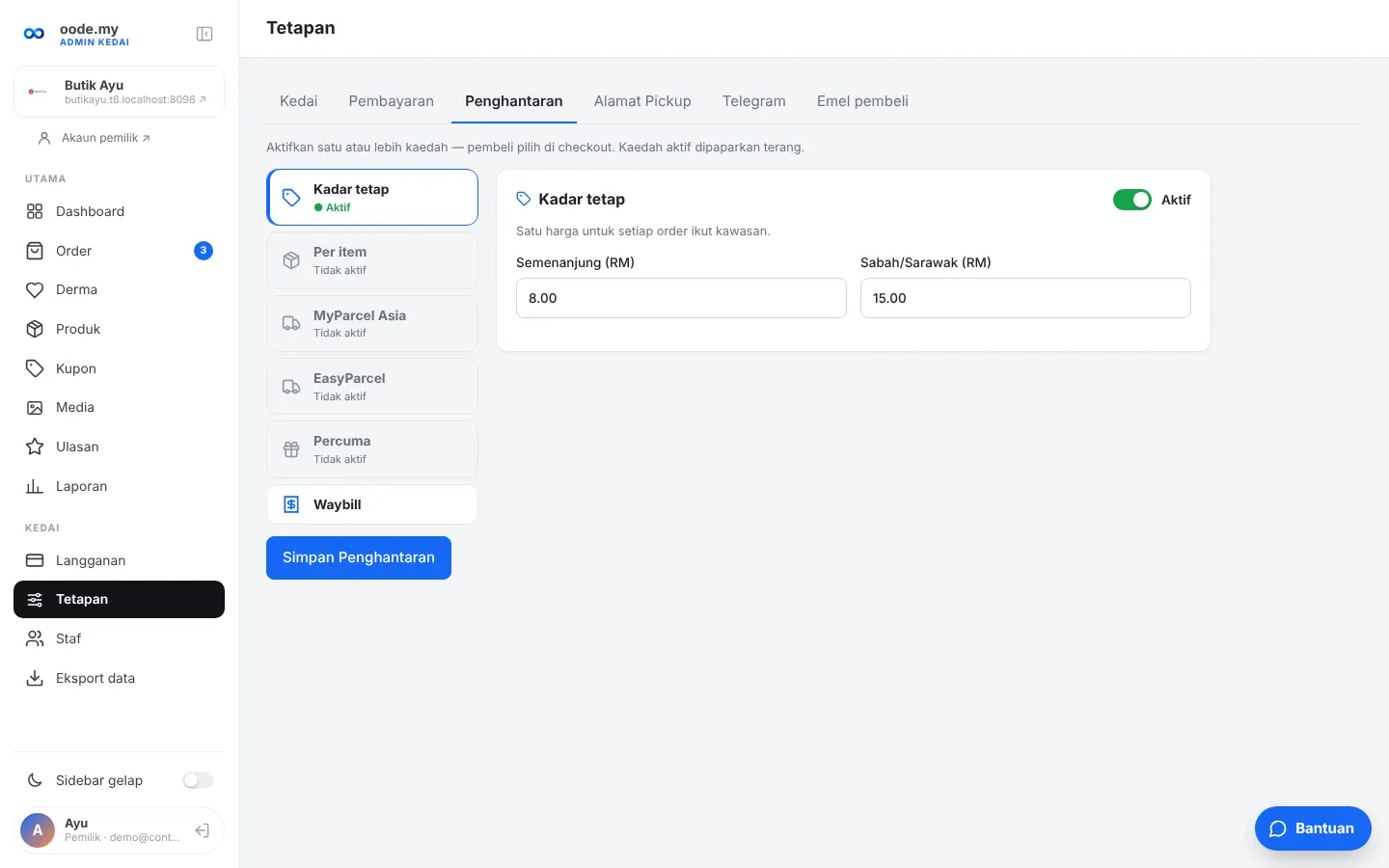This screenshot has height=868, width=1389.
Task: Open the Emel pembeli tab
Action: pyautogui.click(x=862, y=101)
